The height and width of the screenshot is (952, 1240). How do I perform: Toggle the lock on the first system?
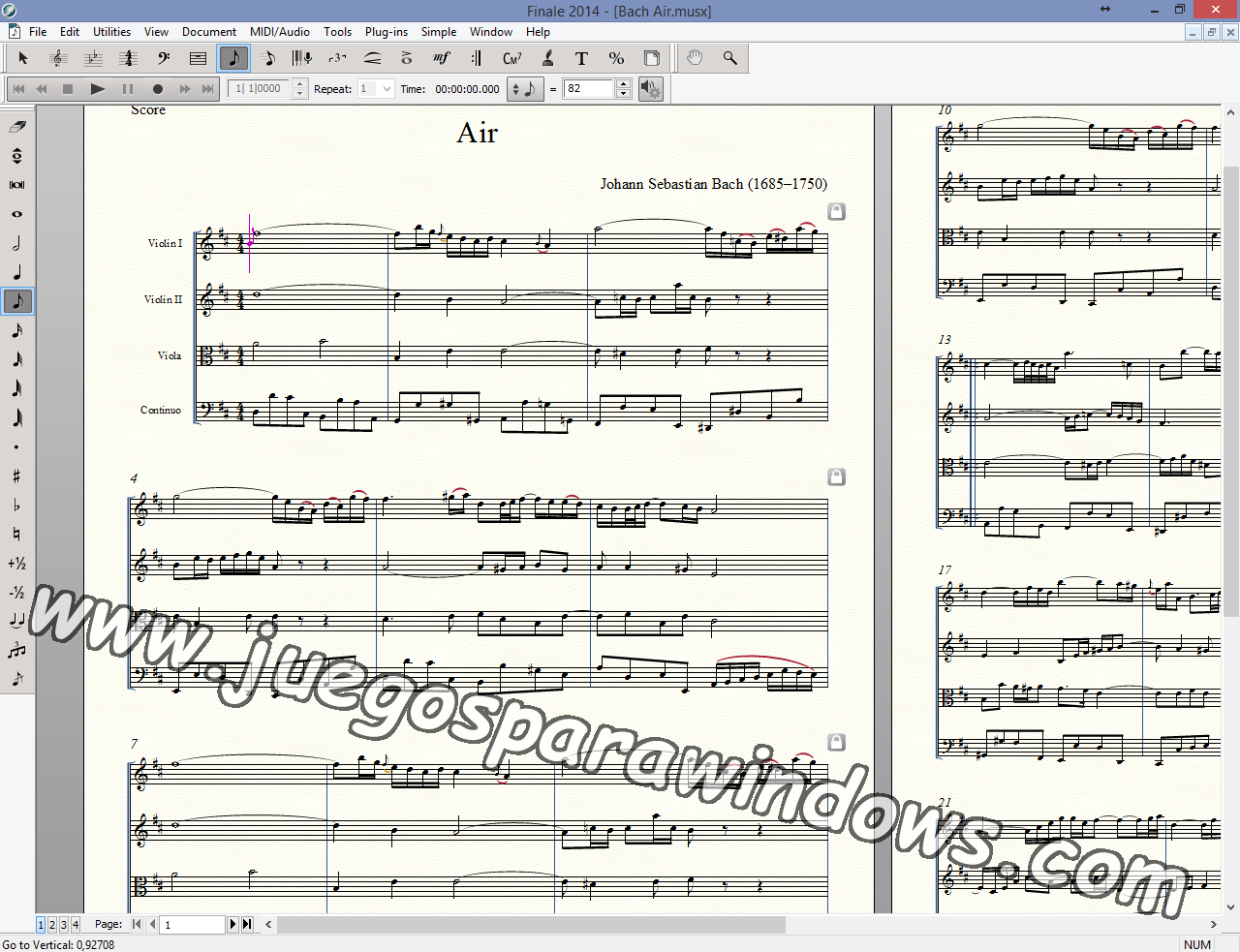pos(837,211)
